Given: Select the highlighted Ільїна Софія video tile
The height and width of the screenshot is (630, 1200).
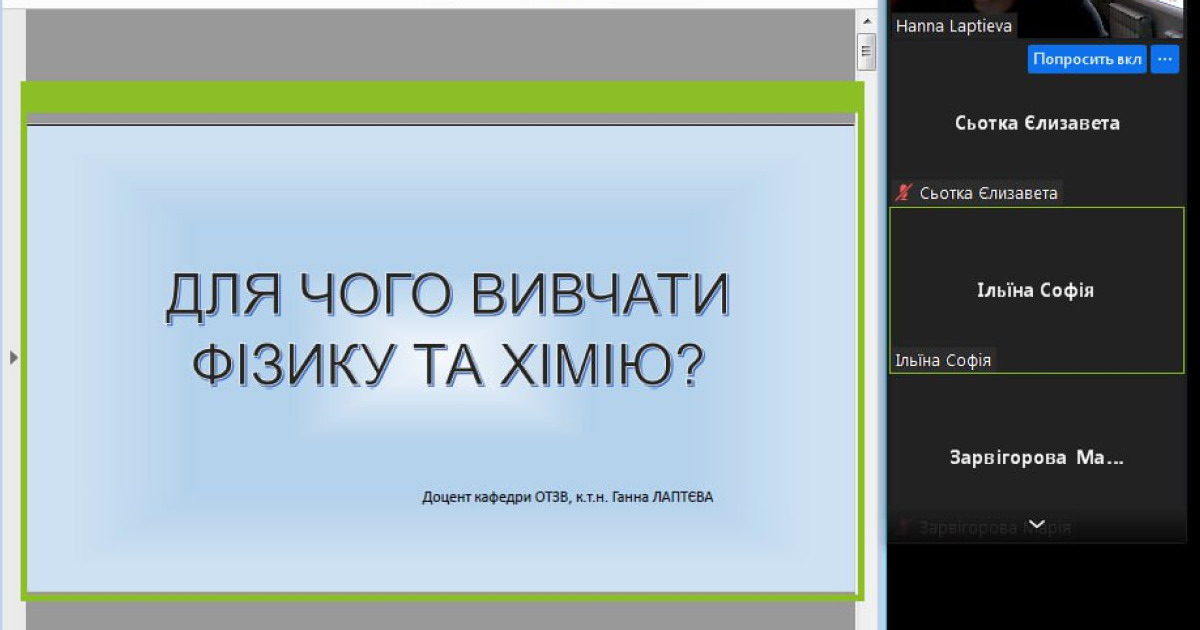Looking at the screenshot, I should tap(1037, 290).
